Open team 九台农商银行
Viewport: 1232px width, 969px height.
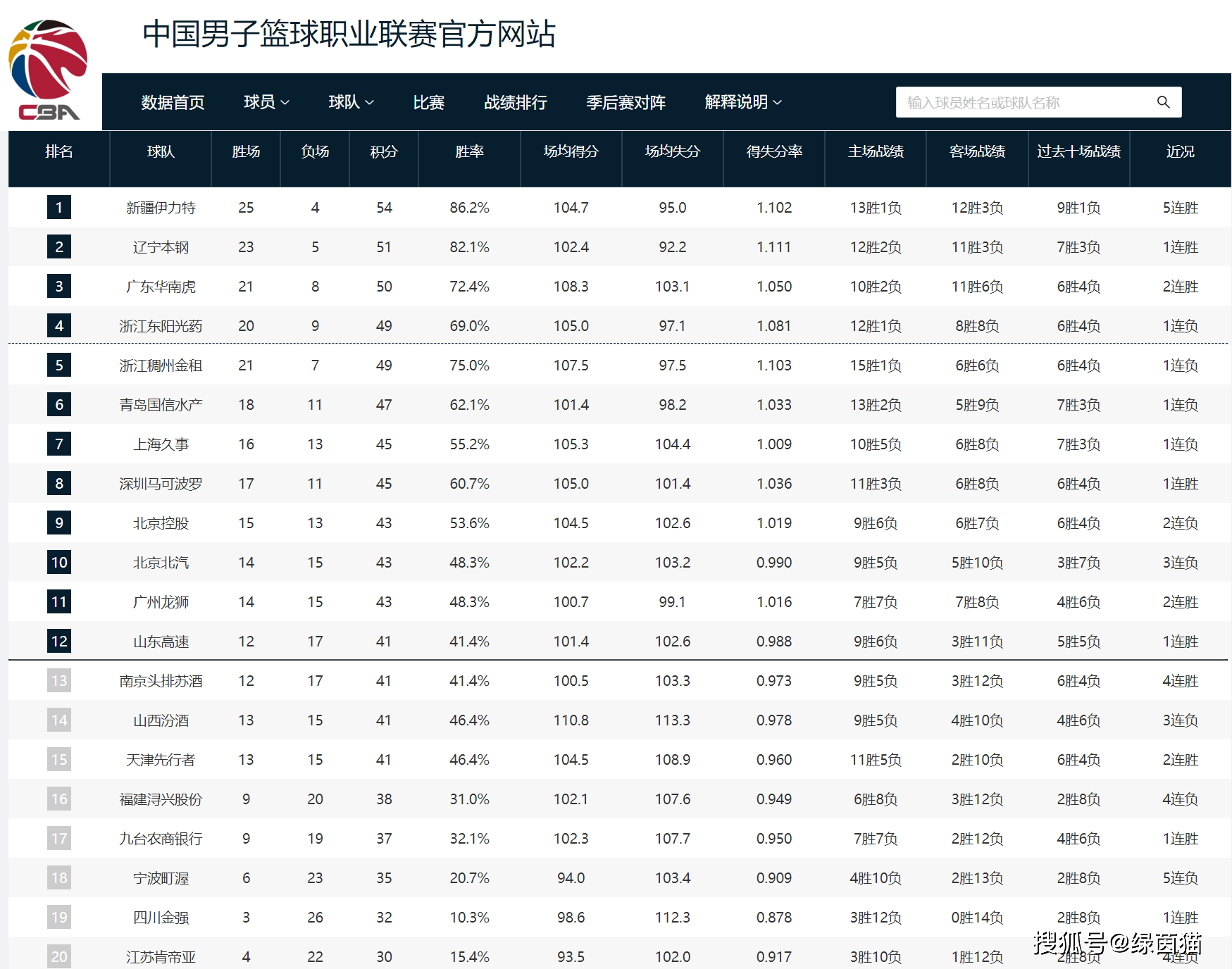[161, 839]
